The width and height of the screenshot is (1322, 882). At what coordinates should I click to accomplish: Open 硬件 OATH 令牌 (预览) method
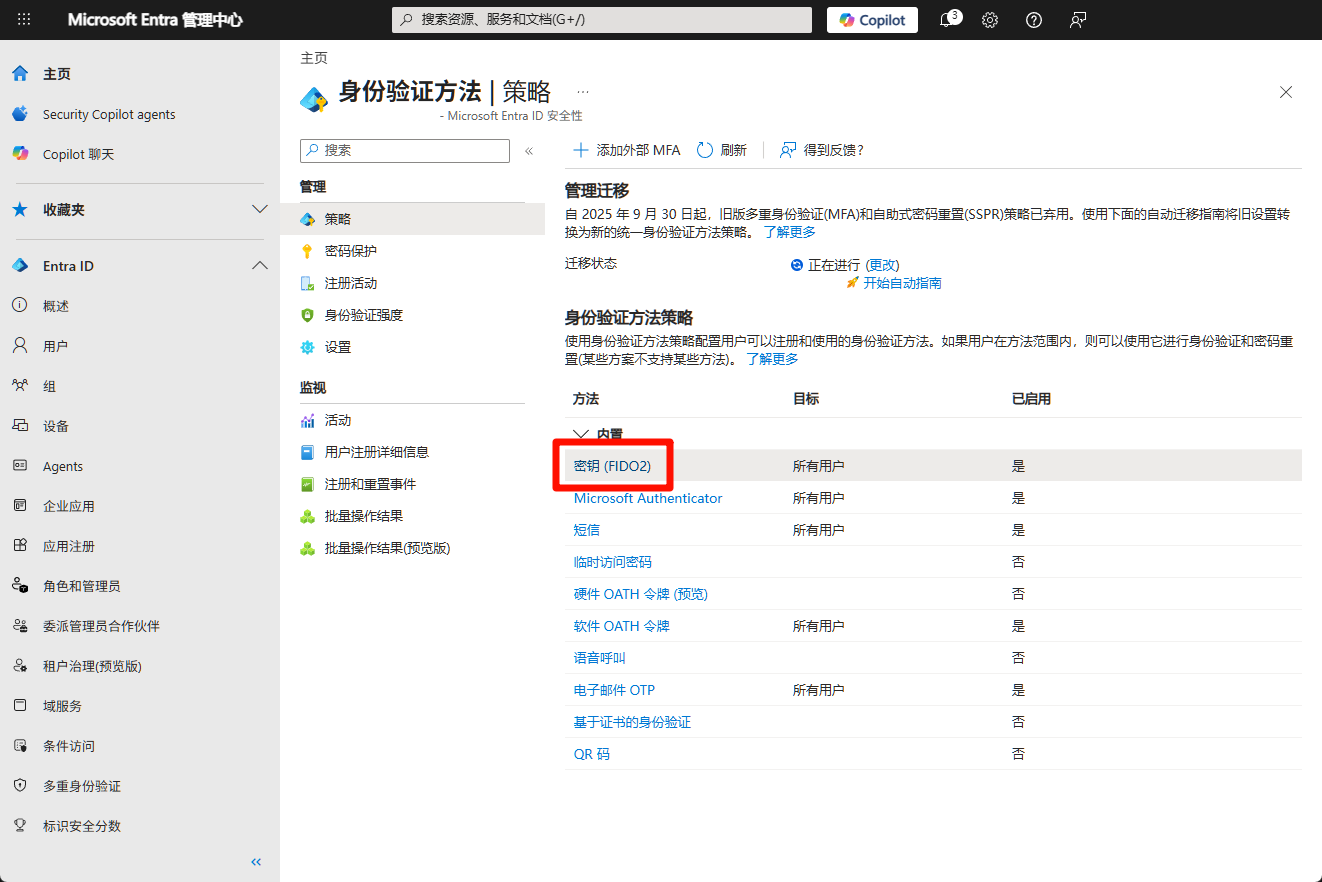point(641,594)
